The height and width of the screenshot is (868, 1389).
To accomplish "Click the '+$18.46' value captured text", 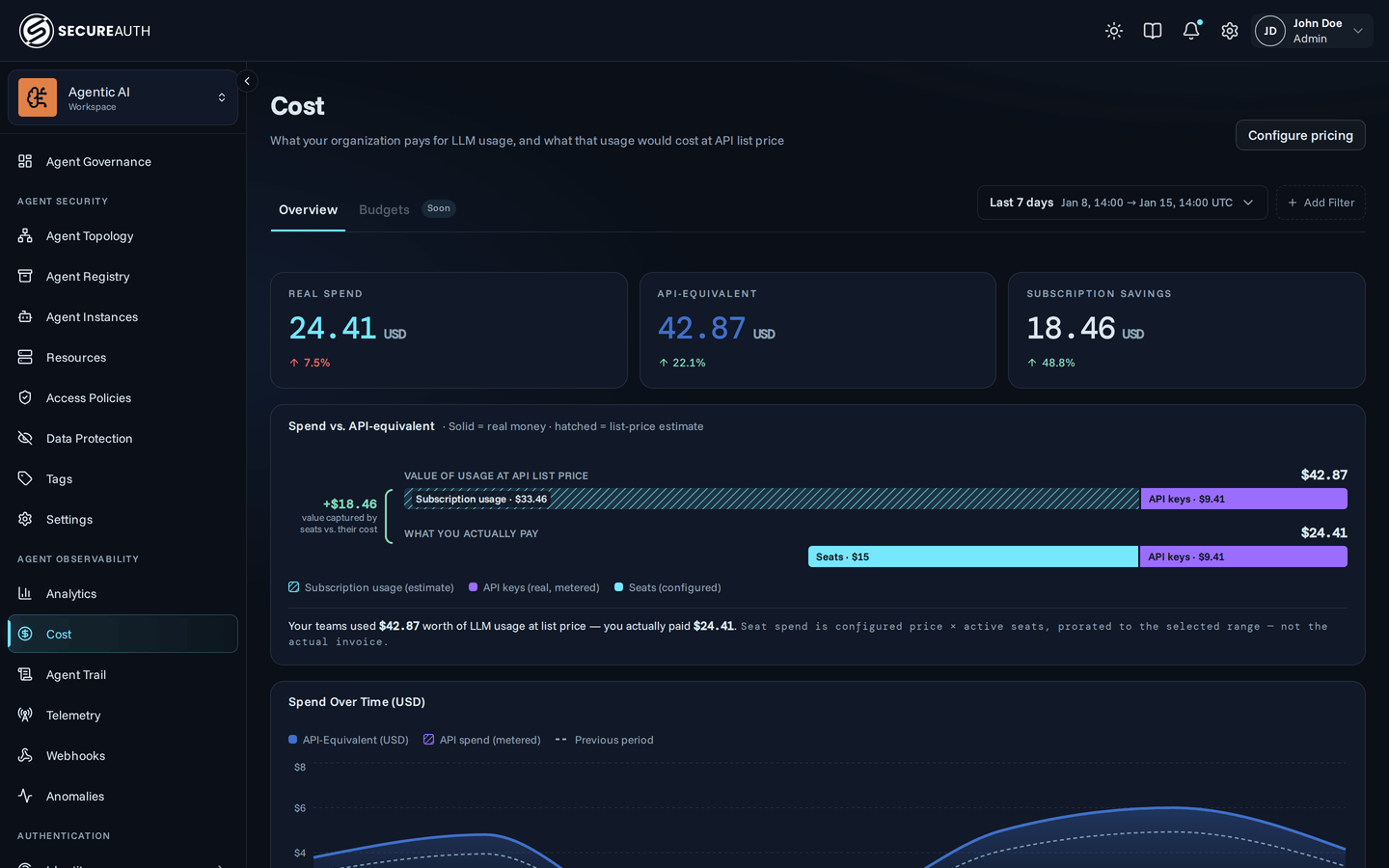I will (350, 503).
